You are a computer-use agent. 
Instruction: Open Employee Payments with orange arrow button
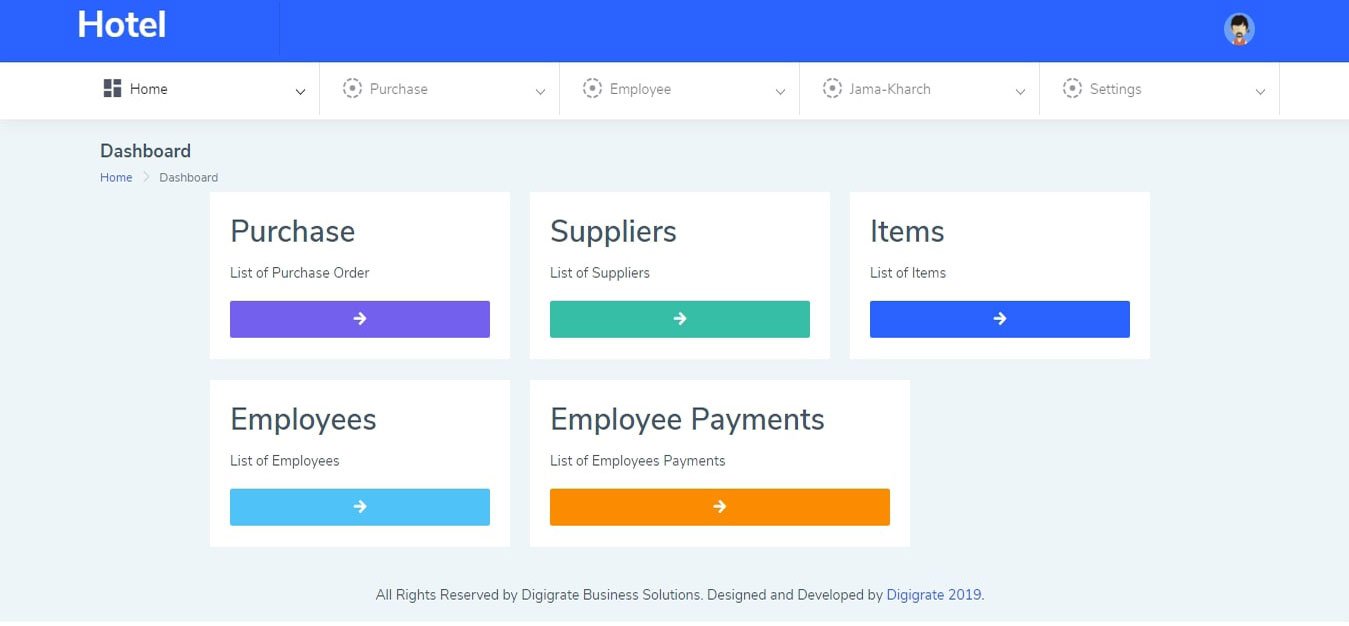[720, 507]
